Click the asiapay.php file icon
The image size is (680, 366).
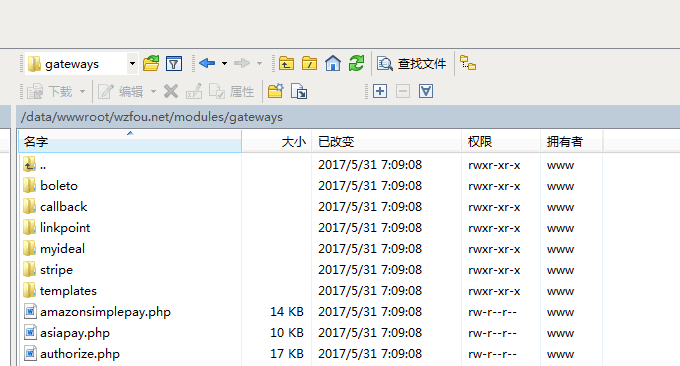[x=30, y=333]
